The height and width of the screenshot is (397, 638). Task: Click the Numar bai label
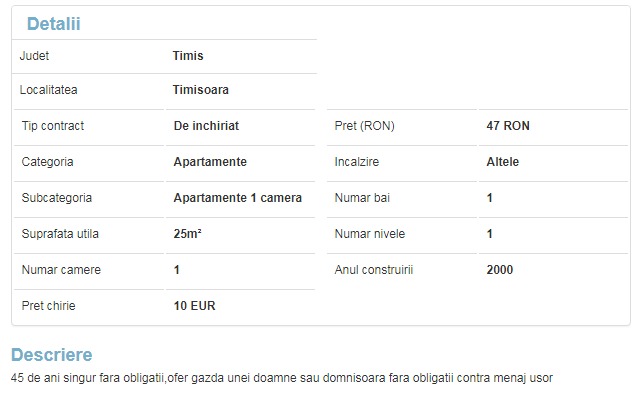pos(362,198)
